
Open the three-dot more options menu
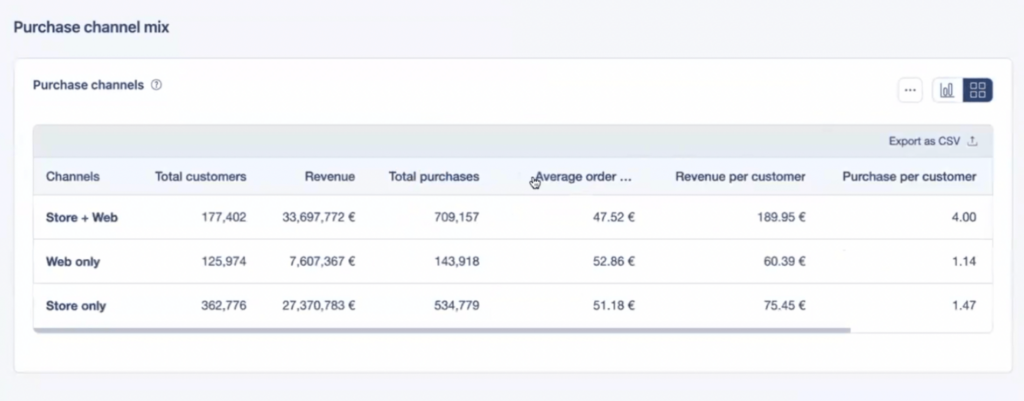910,90
